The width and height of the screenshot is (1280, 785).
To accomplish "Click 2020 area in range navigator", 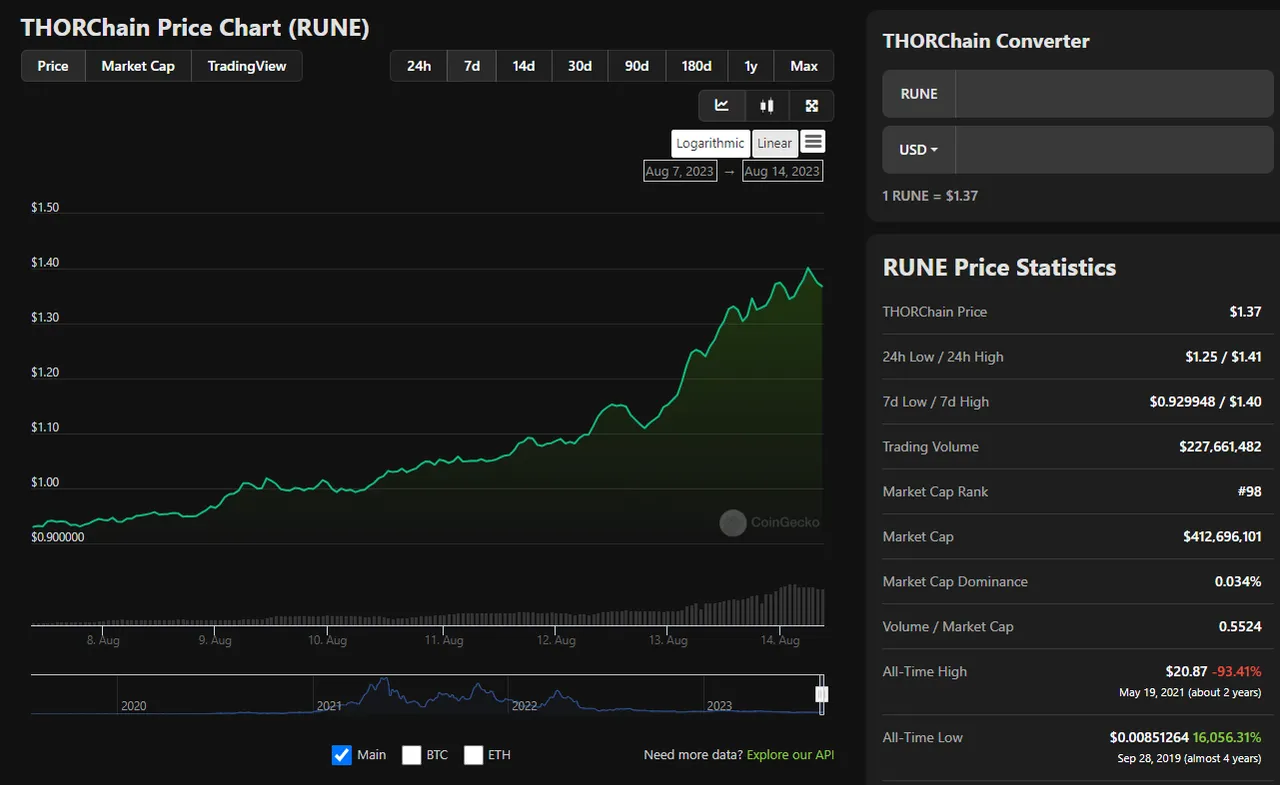I will tap(134, 705).
